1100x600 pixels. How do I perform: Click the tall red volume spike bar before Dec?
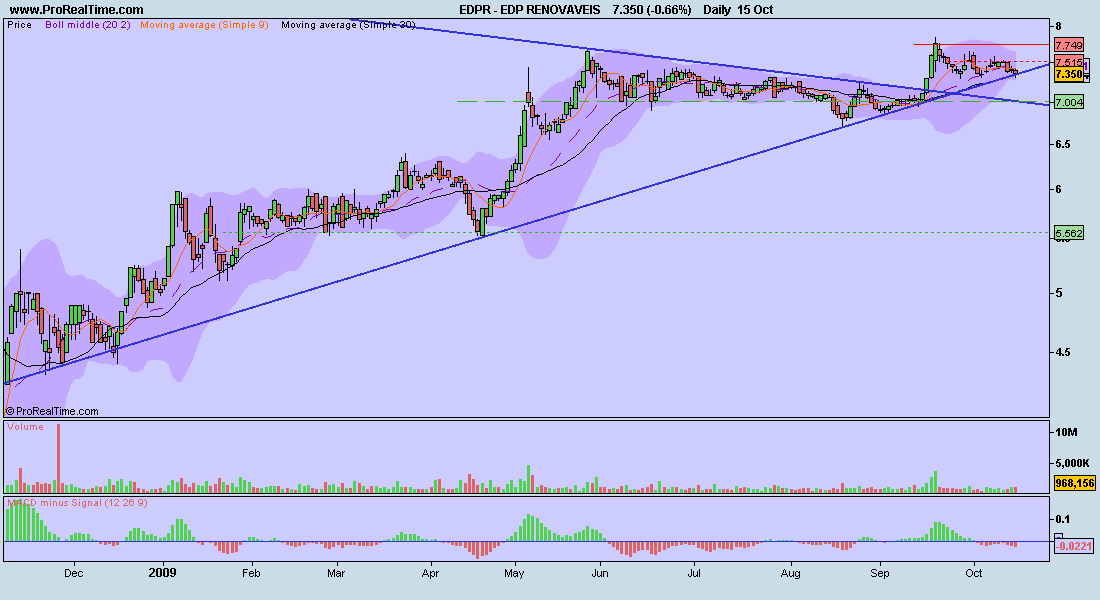[x=58, y=458]
